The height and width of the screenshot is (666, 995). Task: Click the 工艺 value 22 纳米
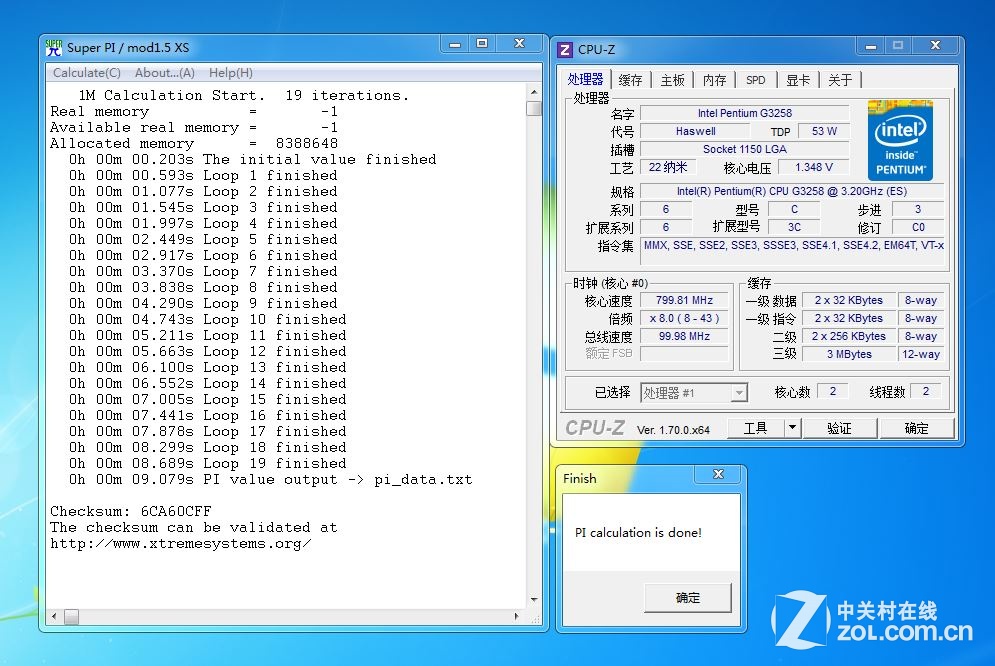coord(668,167)
